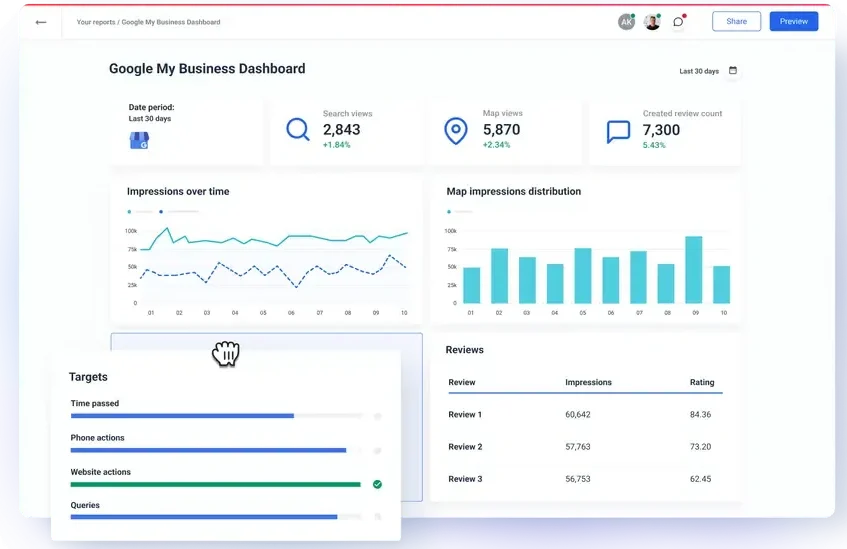
Task: Click the grab hand cursor on Targets widget
Action: coord(226,354)
